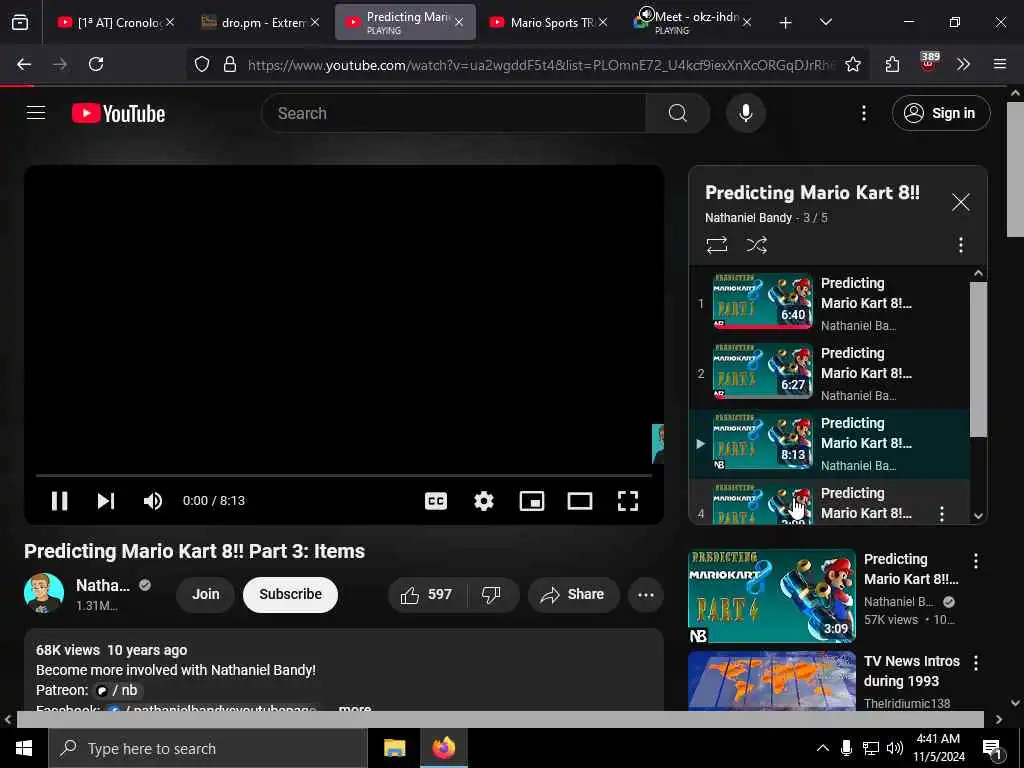Skip to next video in playlist
Viewport: 1024px width, 768px height.
click(106, 501)
